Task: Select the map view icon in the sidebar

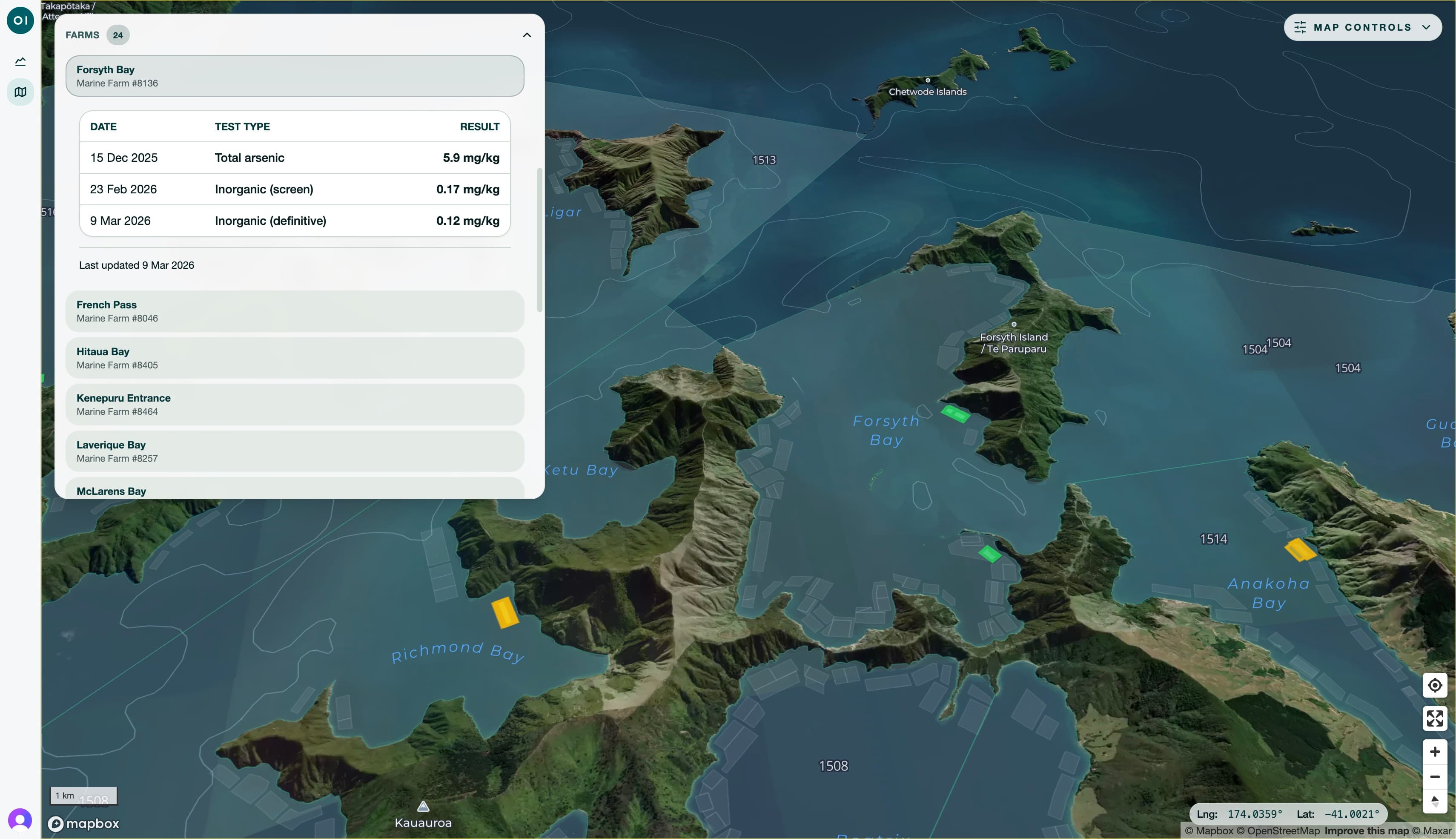Action: (20, 92)
